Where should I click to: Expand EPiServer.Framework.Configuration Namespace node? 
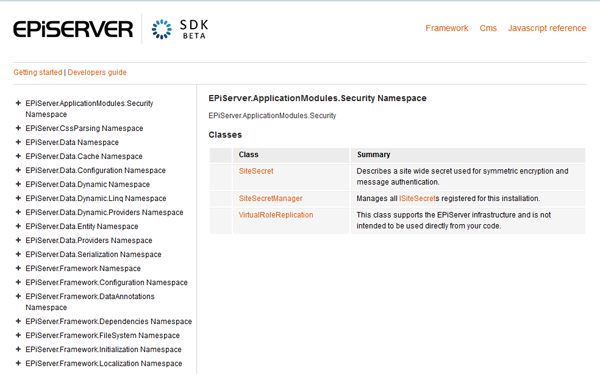click(x=18, y=282)
